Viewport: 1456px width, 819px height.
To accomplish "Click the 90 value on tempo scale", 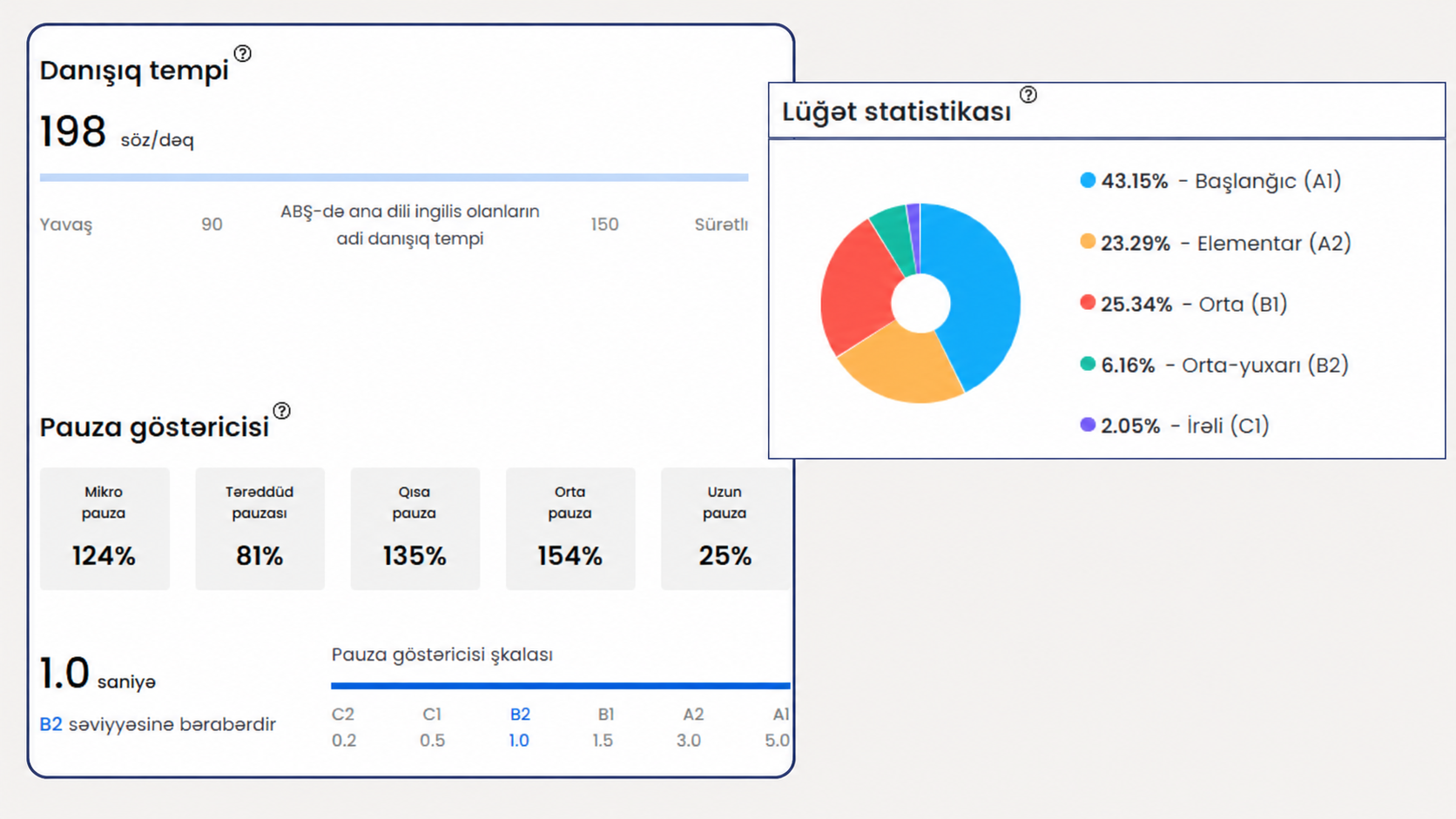I will (x=212, y=225).
